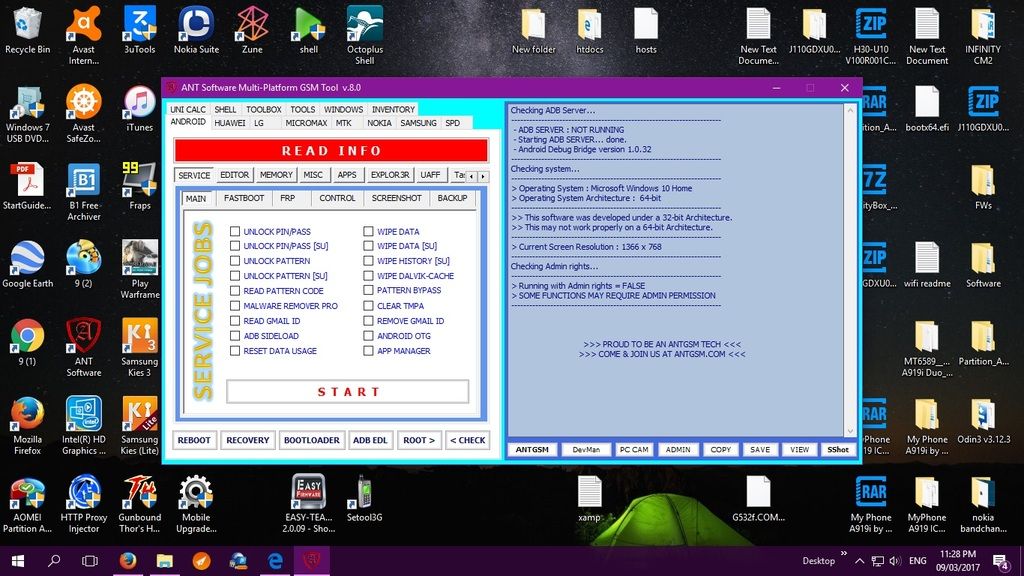Open Google Earth desktop icon
The image size is (1024, 576).
(x=27, y=264)
